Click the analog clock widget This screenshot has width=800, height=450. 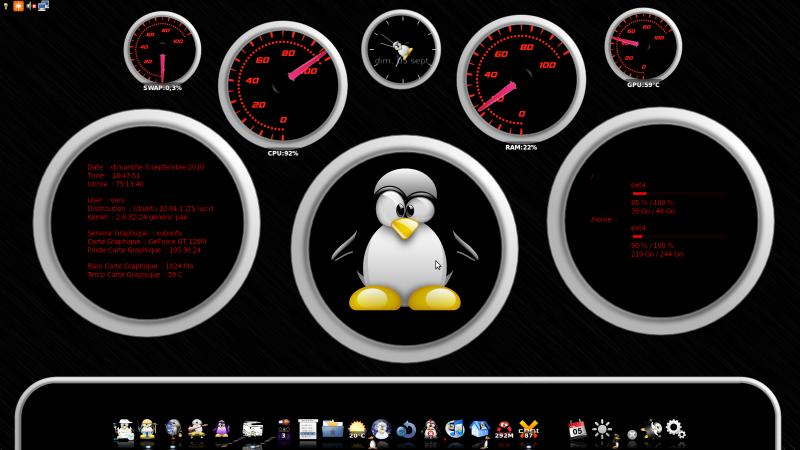click(x=401, y=49)
